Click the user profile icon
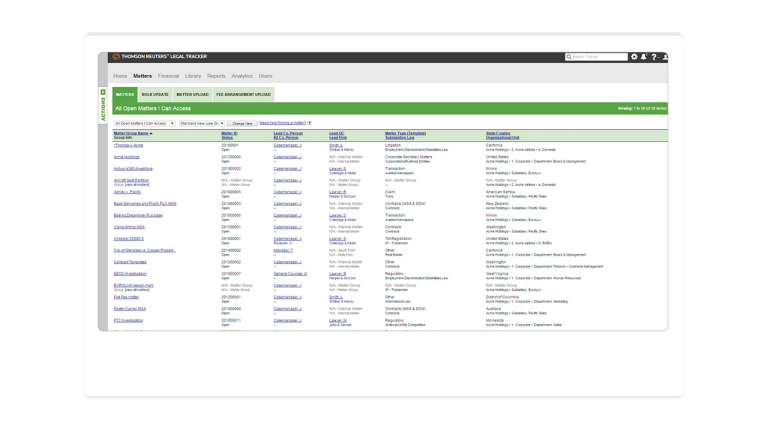Screen dimensions: 768x432 tap(665, 57)
